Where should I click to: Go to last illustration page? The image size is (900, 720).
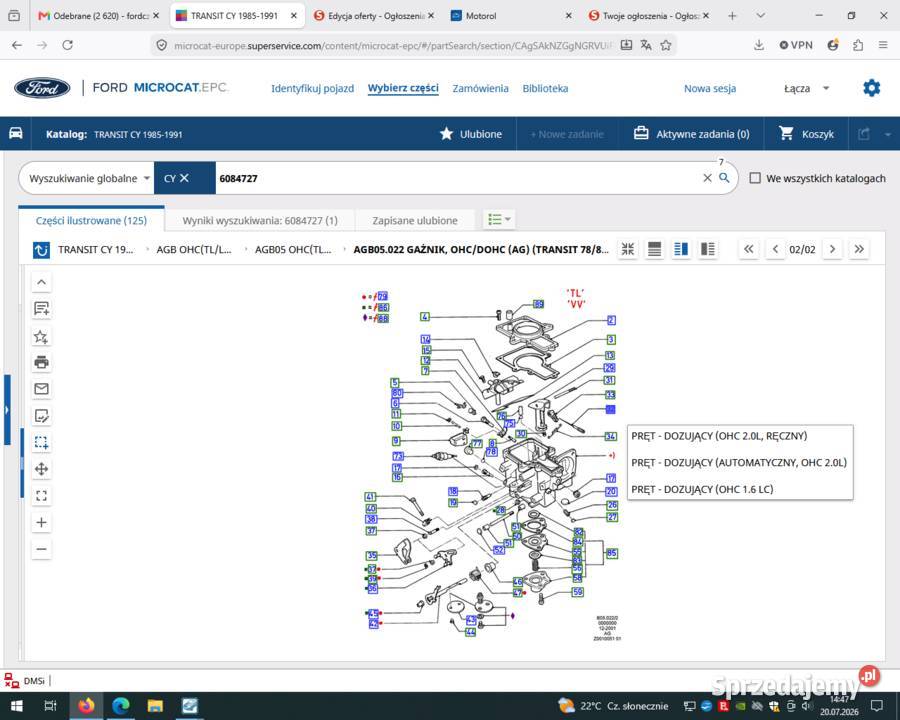(x=859, y=249)
